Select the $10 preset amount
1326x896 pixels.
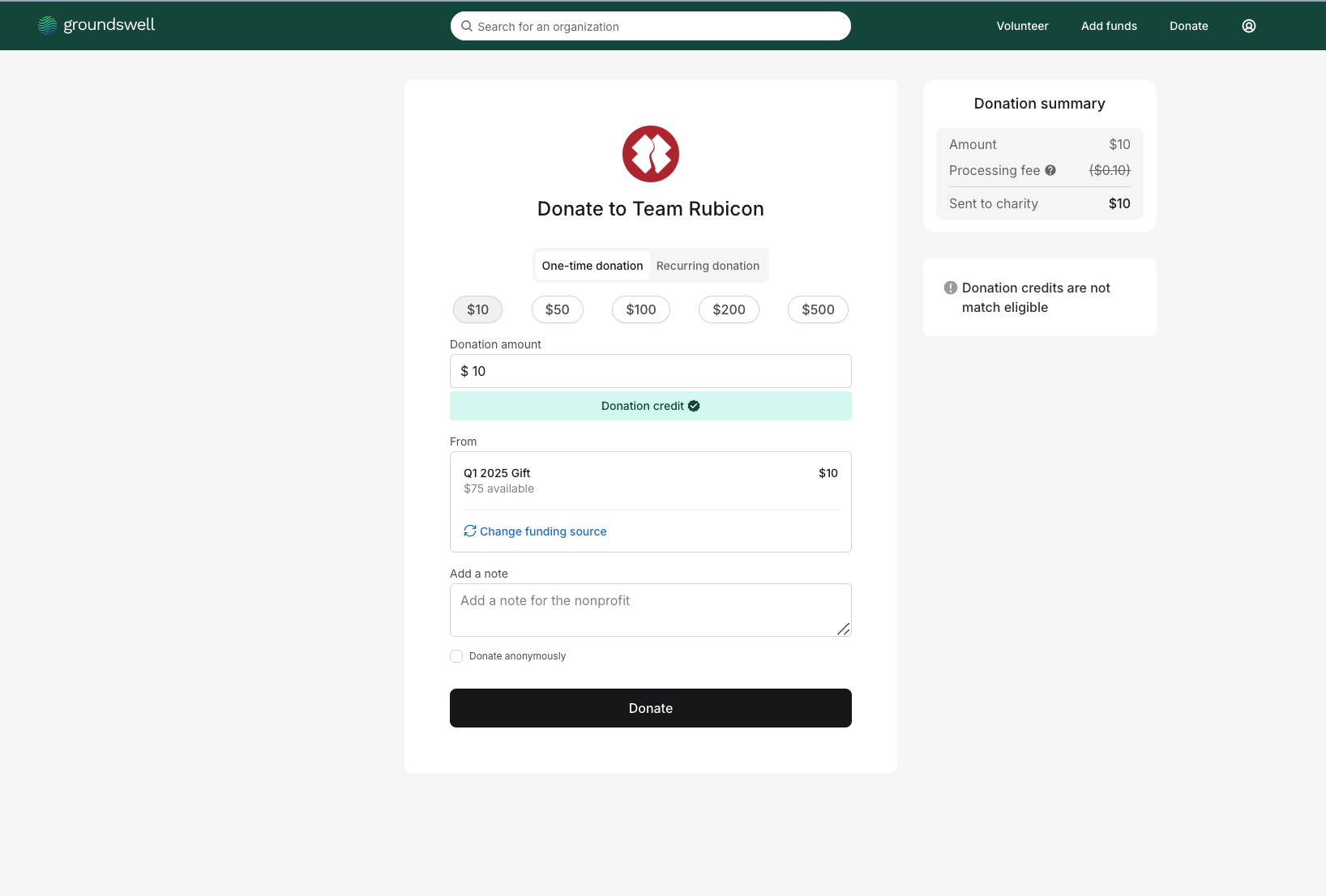pyautogui.click(x=477, y=309)
